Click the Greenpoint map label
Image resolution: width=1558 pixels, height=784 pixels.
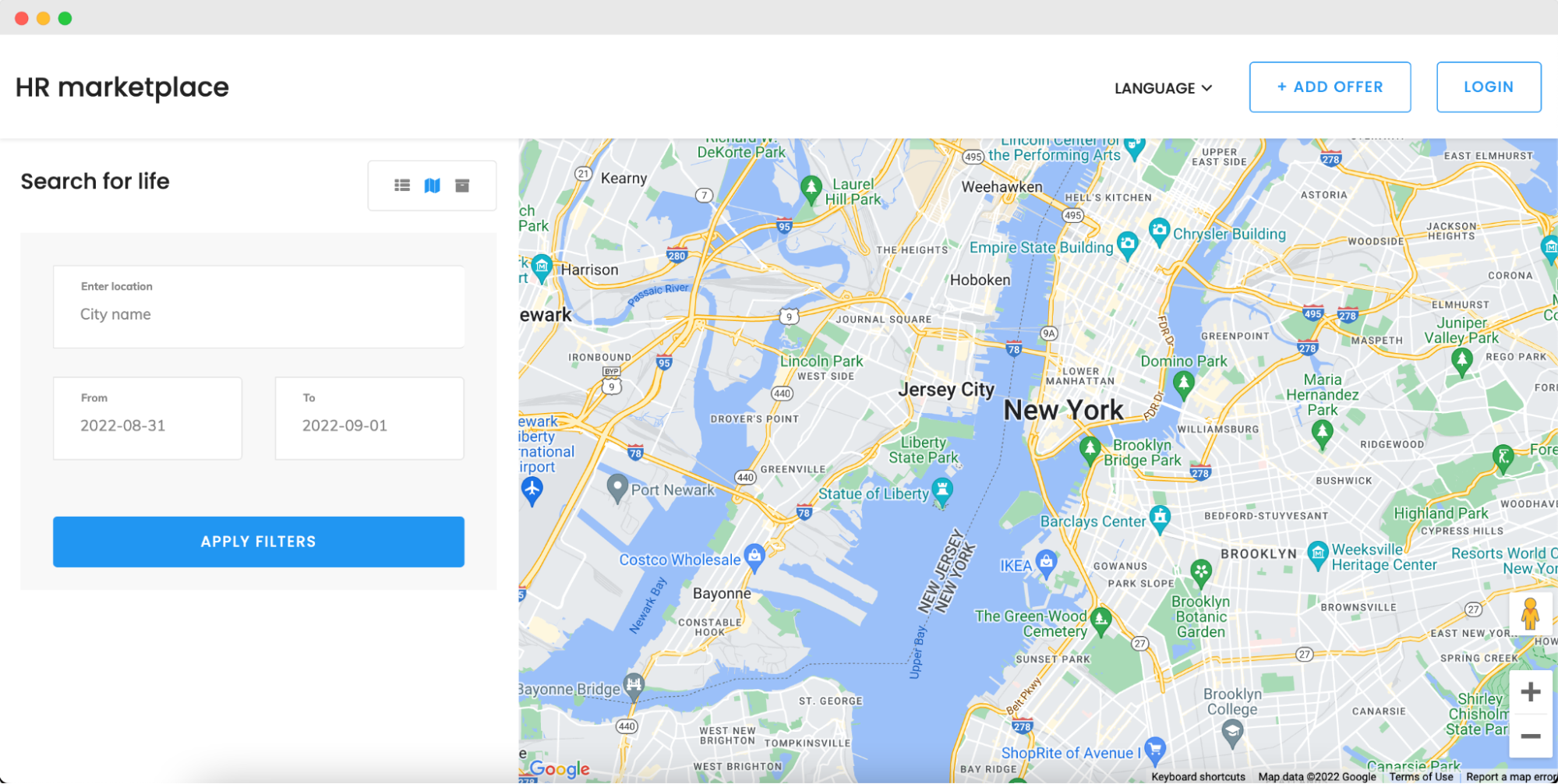(1235, 336)
